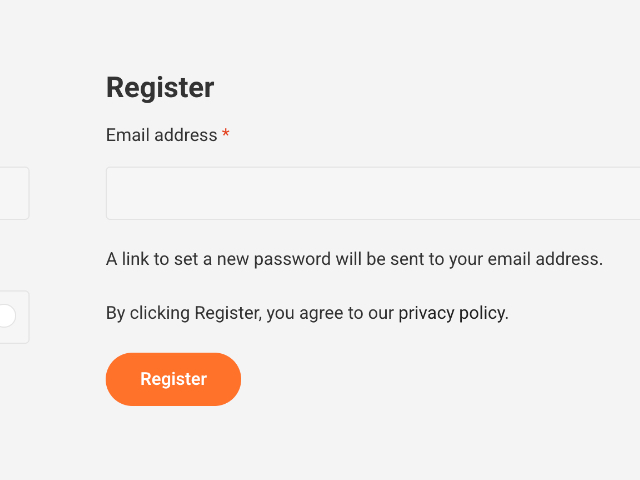Click the orange Register button
Viewport: 640px width, 480px height.
tap(173, 379)
